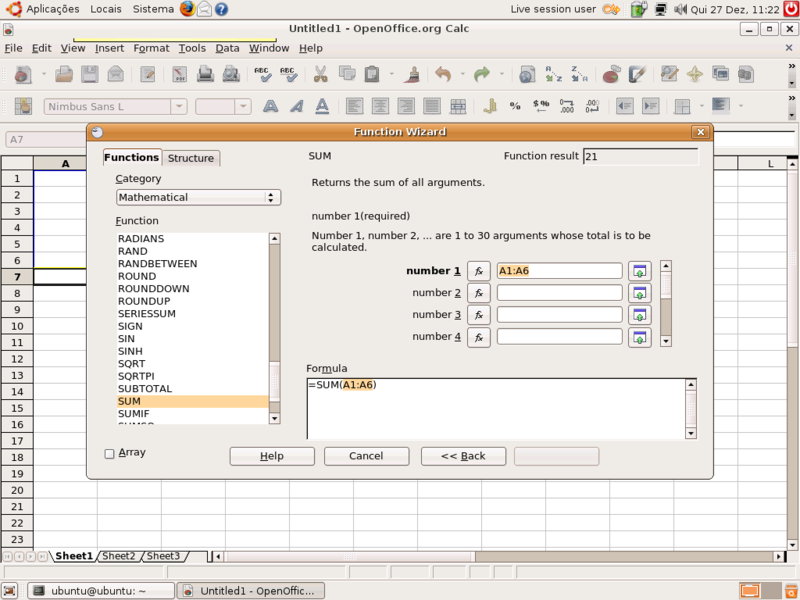
Task: Click the Cut scissors icon
Action: coord(320,74)
